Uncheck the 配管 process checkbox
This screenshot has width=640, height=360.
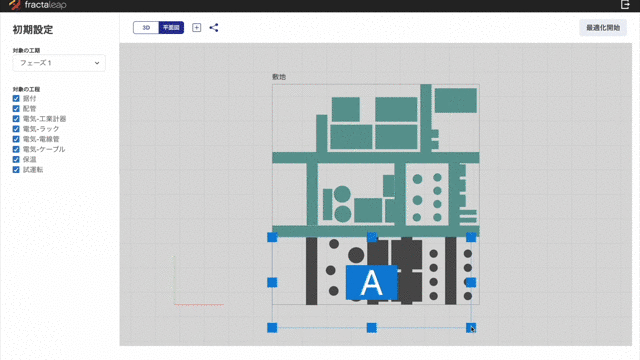click(16, 109)
